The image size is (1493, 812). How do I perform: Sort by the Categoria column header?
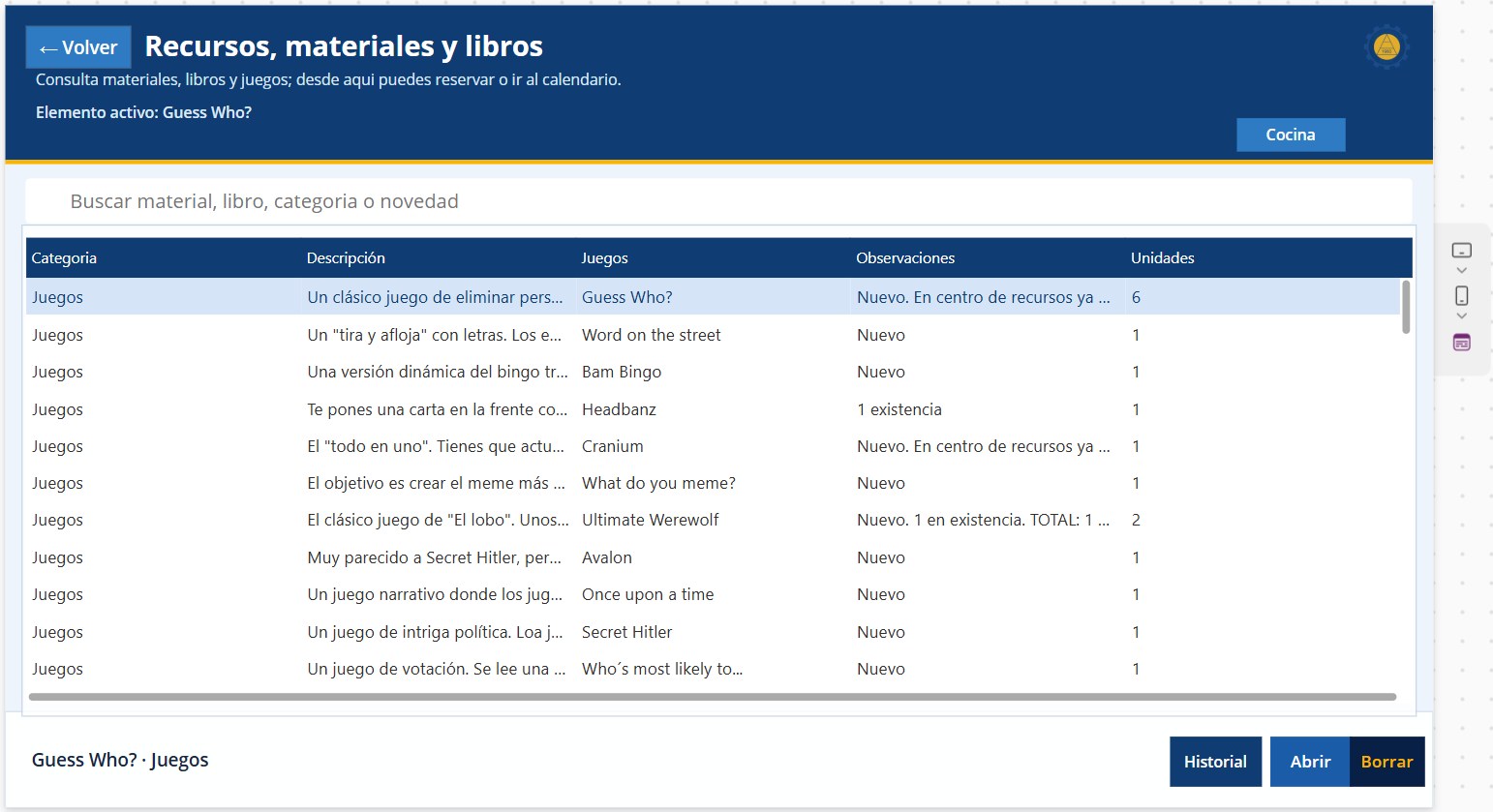pos(64,258)
